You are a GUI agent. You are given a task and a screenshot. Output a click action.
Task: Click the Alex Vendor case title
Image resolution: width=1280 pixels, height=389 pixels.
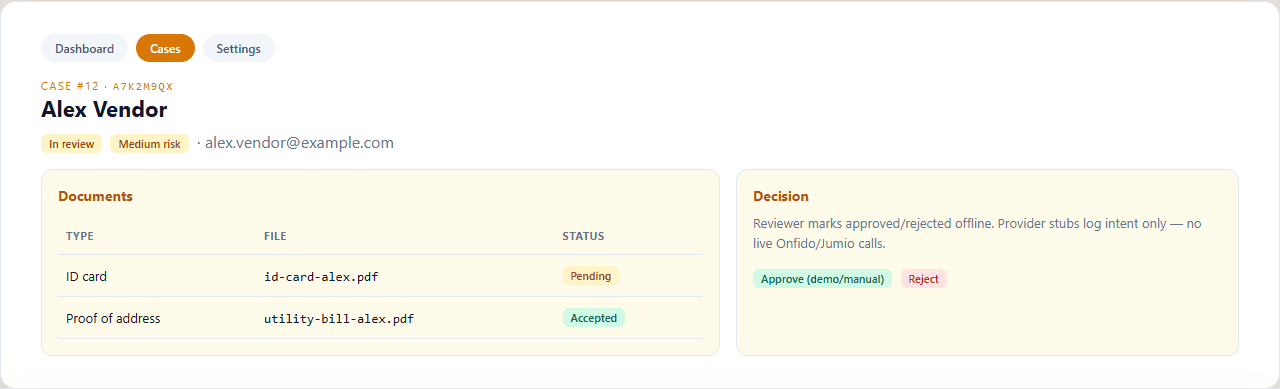pyautogui.click(x=104, y=110)
